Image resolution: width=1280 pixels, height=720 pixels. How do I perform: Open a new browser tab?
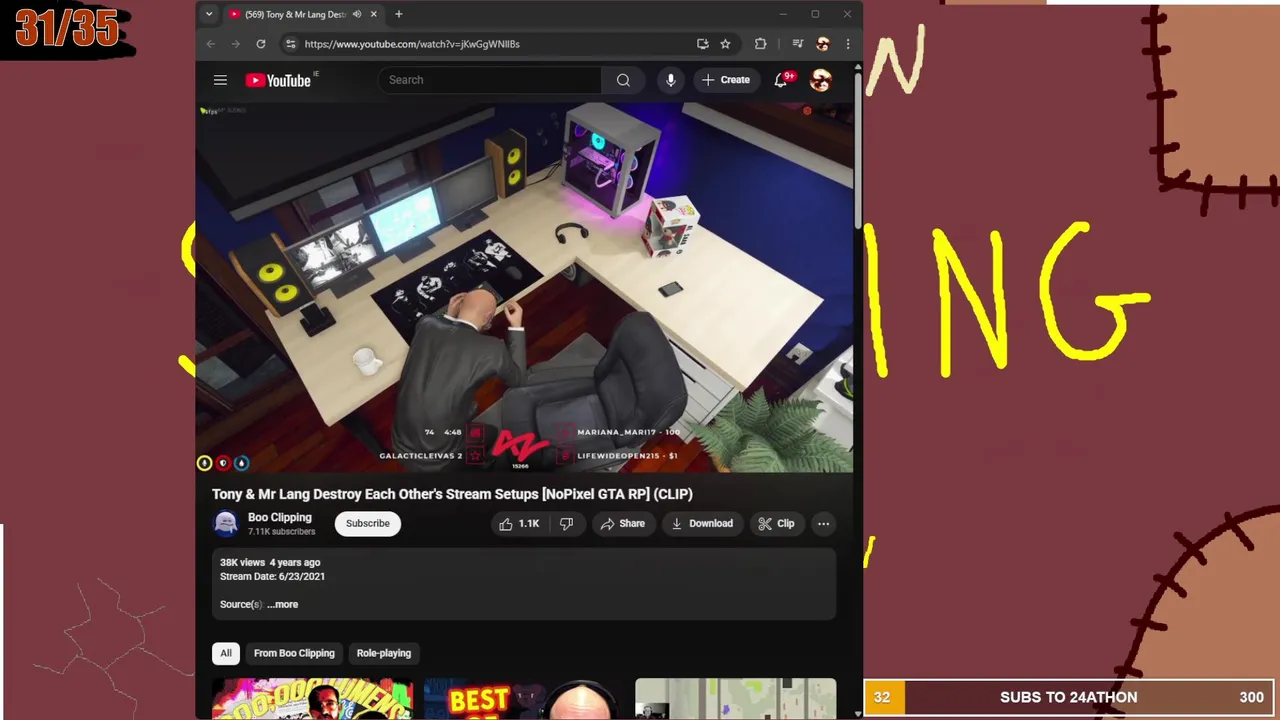tap(398, 14)
